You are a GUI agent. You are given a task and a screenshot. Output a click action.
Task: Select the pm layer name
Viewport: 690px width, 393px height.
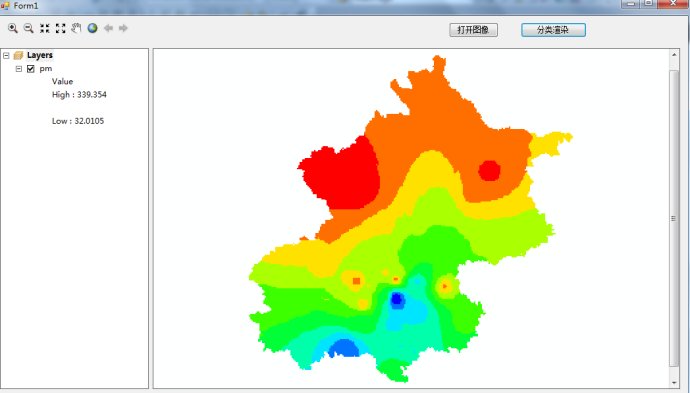(45, 69)
